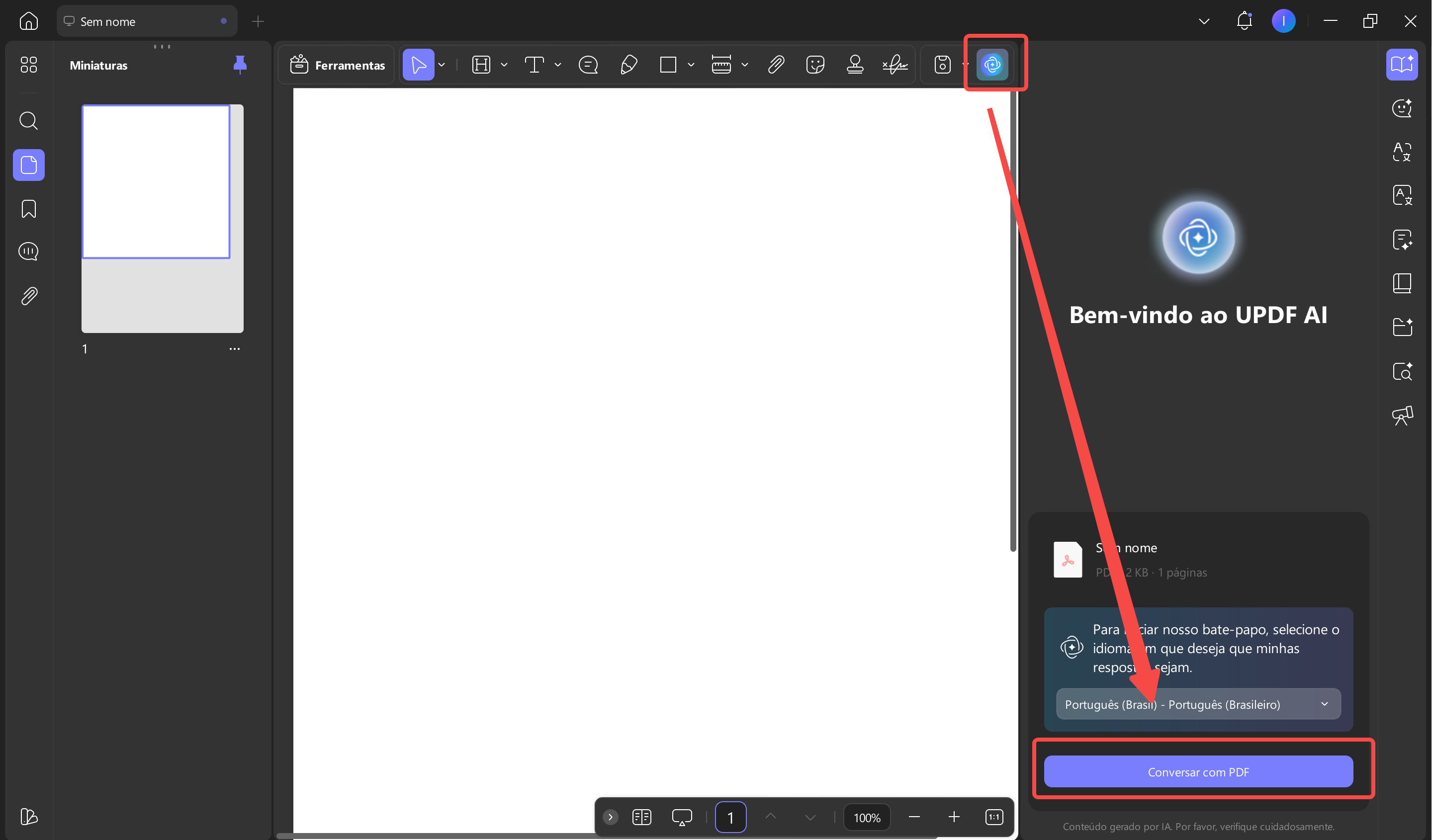Image resolution: width=1432 pixels, height=840 pixels.
Task: Select the signature tool
Action: coord(895,64)
